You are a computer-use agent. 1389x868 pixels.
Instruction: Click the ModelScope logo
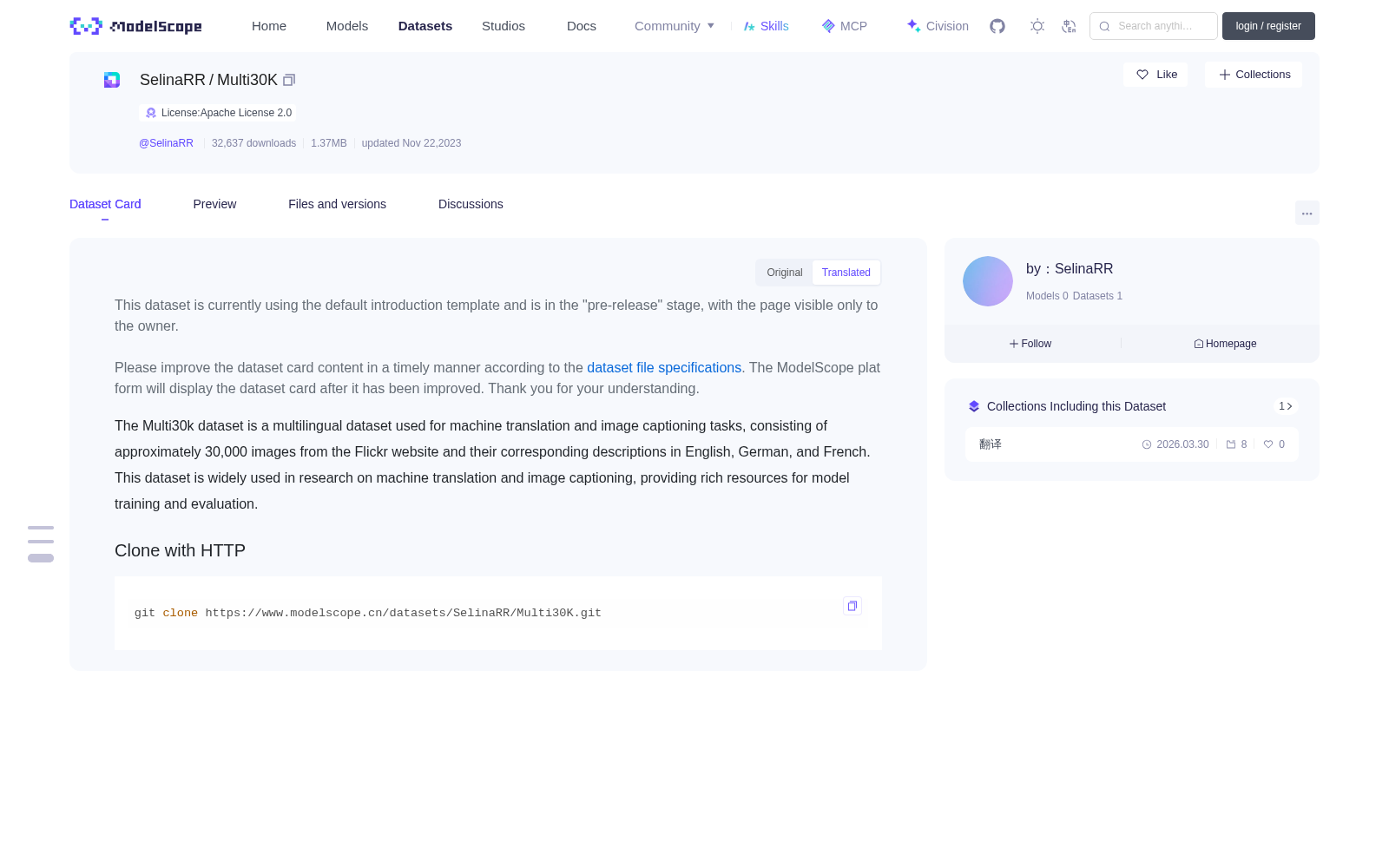click(x=135, y=26)
